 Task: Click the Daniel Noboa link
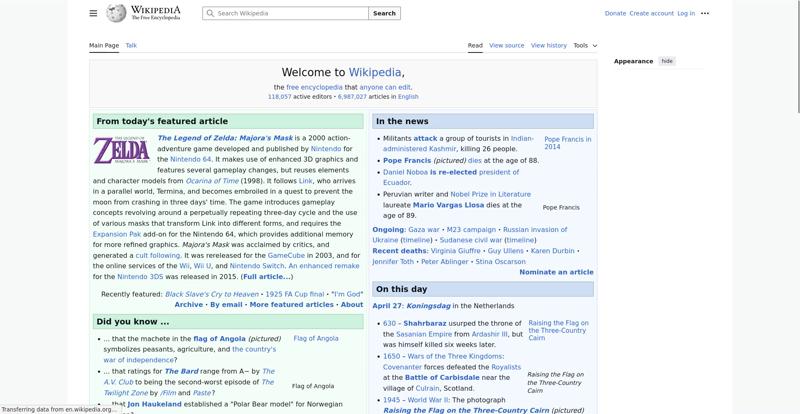coord(405,172)
